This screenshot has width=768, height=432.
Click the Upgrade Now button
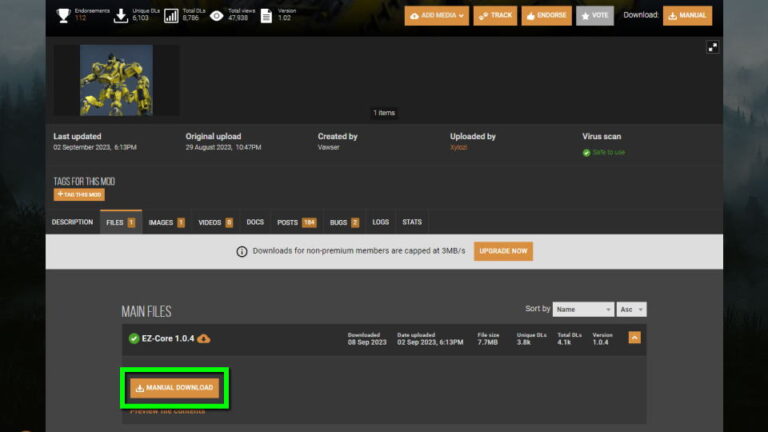pyautogui.click(x=503, y=251)
